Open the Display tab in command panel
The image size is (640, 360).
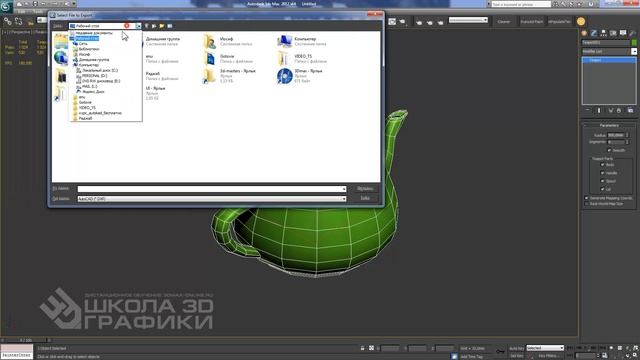622,33
